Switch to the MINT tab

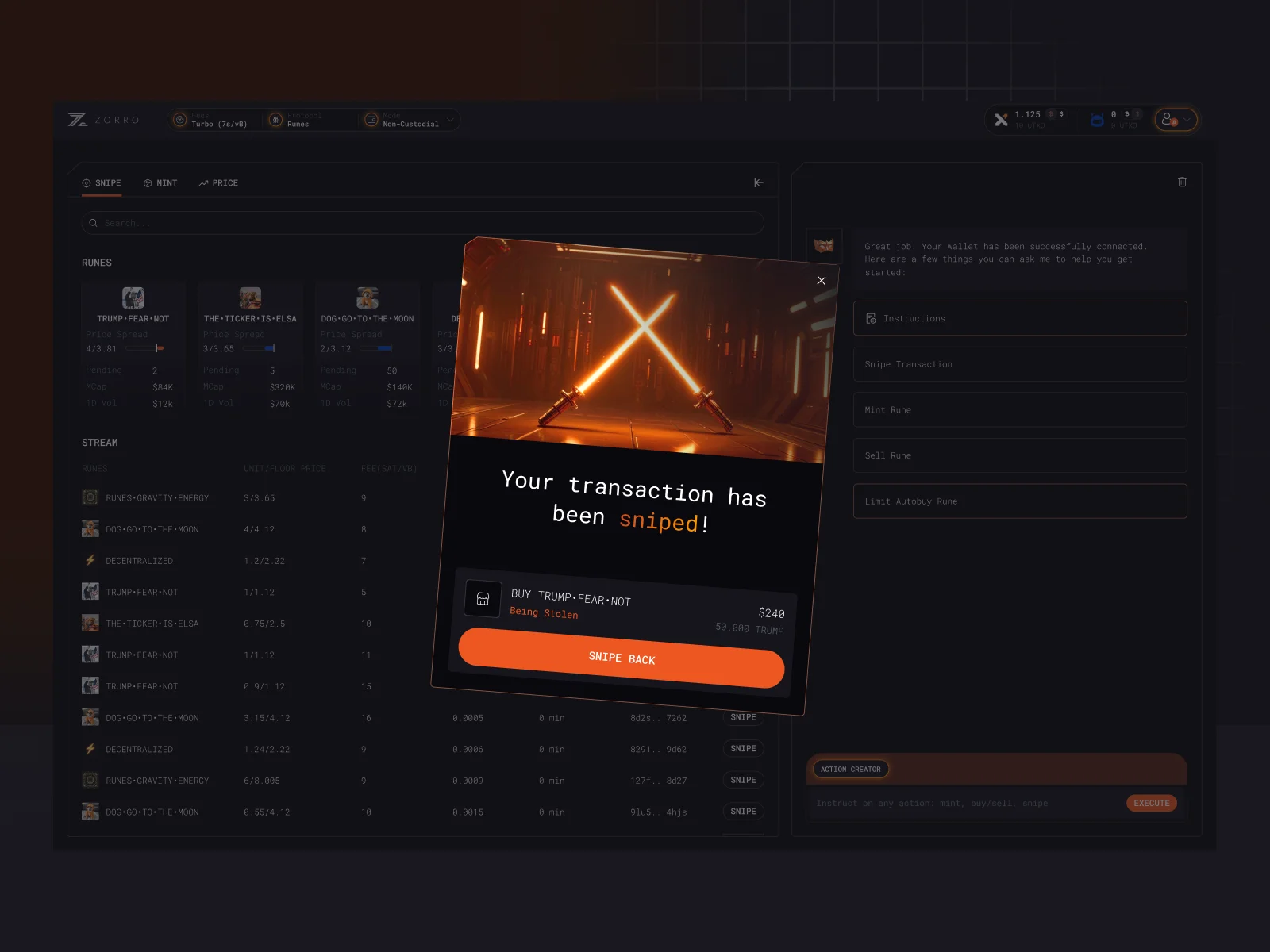click(160, 183)
